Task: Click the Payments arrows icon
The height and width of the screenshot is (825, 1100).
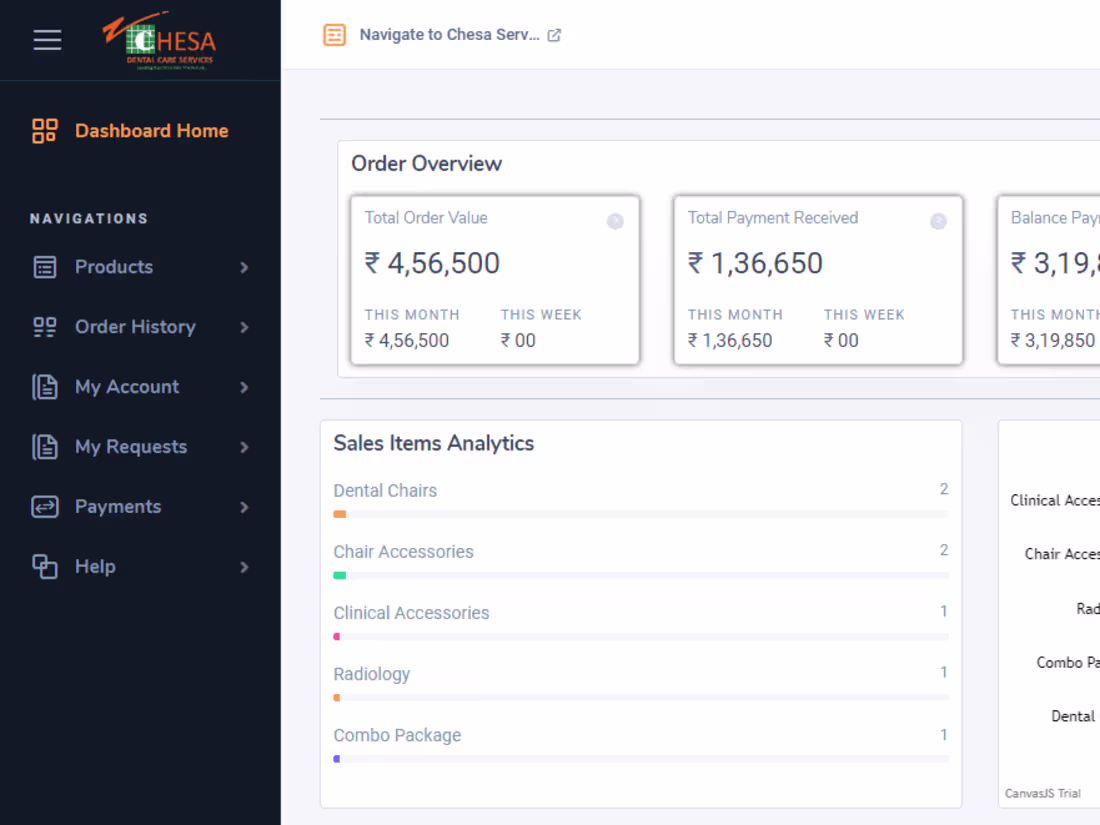Action: [x=44, y=507]
